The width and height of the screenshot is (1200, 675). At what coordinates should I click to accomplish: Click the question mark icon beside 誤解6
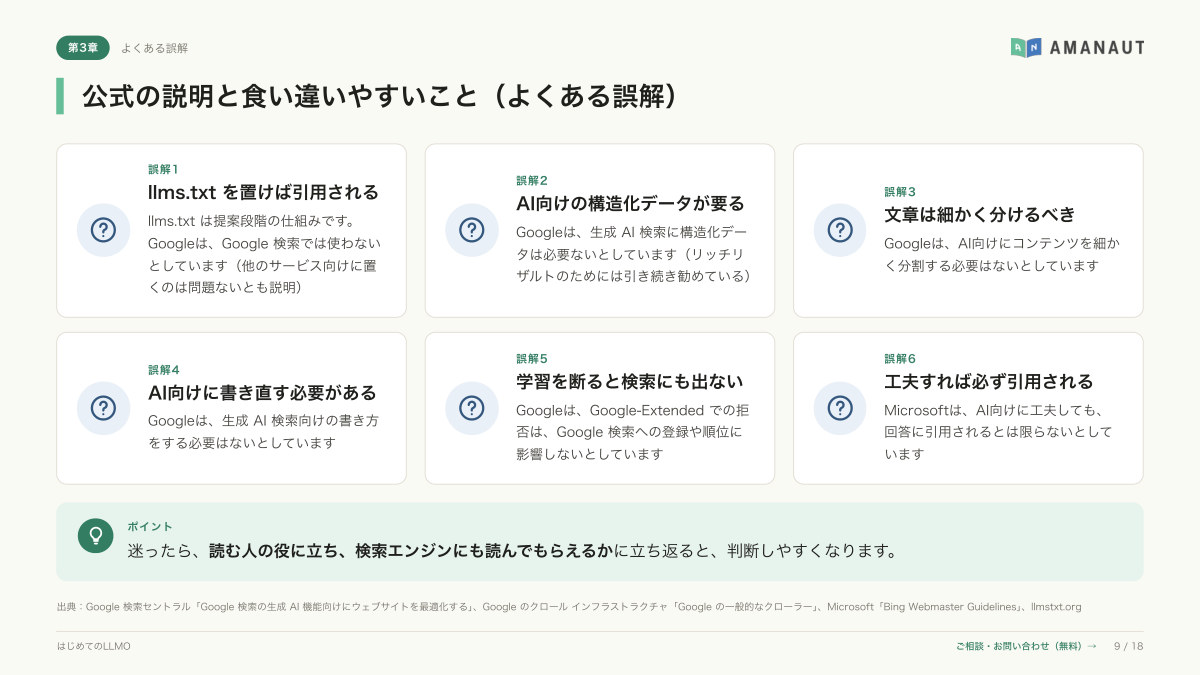tap(840, 408)
